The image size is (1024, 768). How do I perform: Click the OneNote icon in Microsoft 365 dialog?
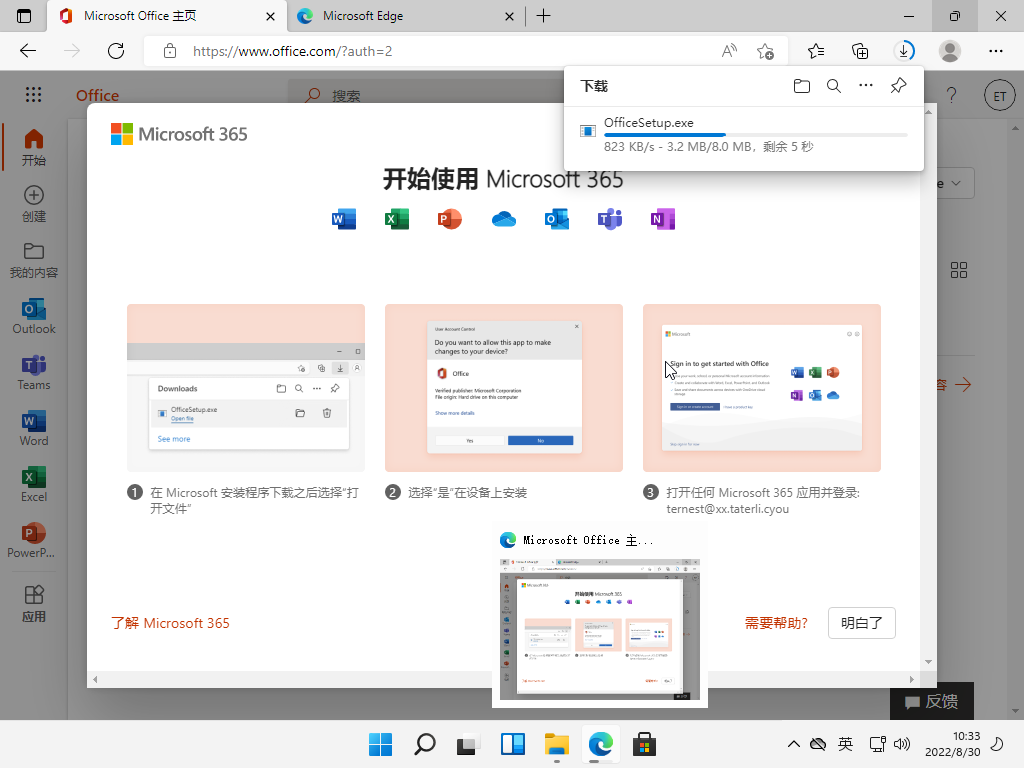(663, 219)
